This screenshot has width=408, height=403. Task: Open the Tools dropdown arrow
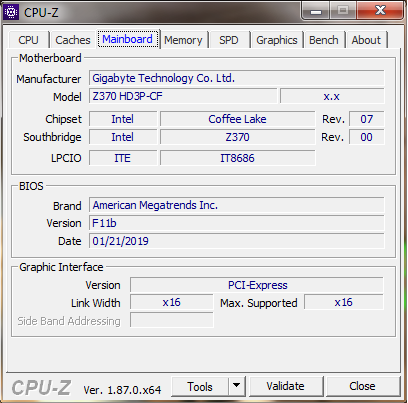(x=237, y=386)
